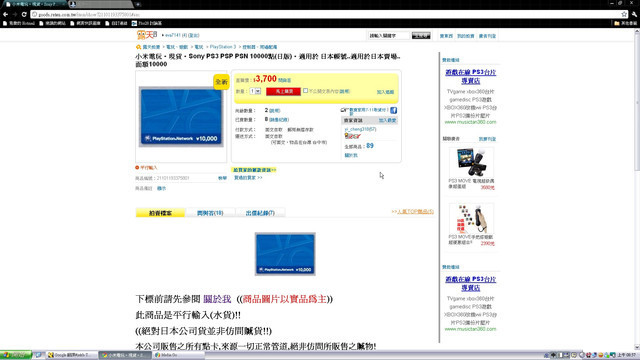Open the PlayStation 3 breadcrumb link
Image resolution: width=640 pixels, height=360 pixels.
tap(223, 47)
